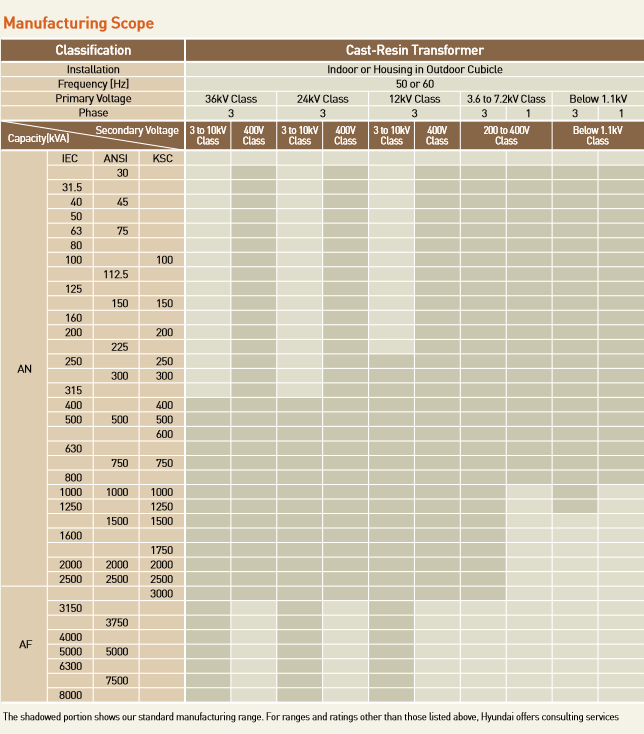Image resolution: width=644 pixels, height=734 pixels.
Task: Click the 'Below 1.1kV' primary voltage header
Action: [x=598, y=99]
